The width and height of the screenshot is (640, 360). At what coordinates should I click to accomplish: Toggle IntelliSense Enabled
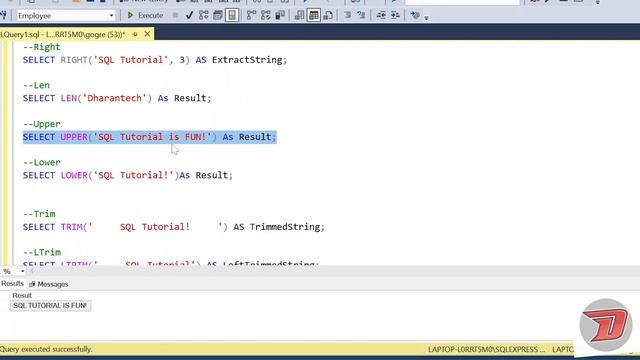point(232,16)
